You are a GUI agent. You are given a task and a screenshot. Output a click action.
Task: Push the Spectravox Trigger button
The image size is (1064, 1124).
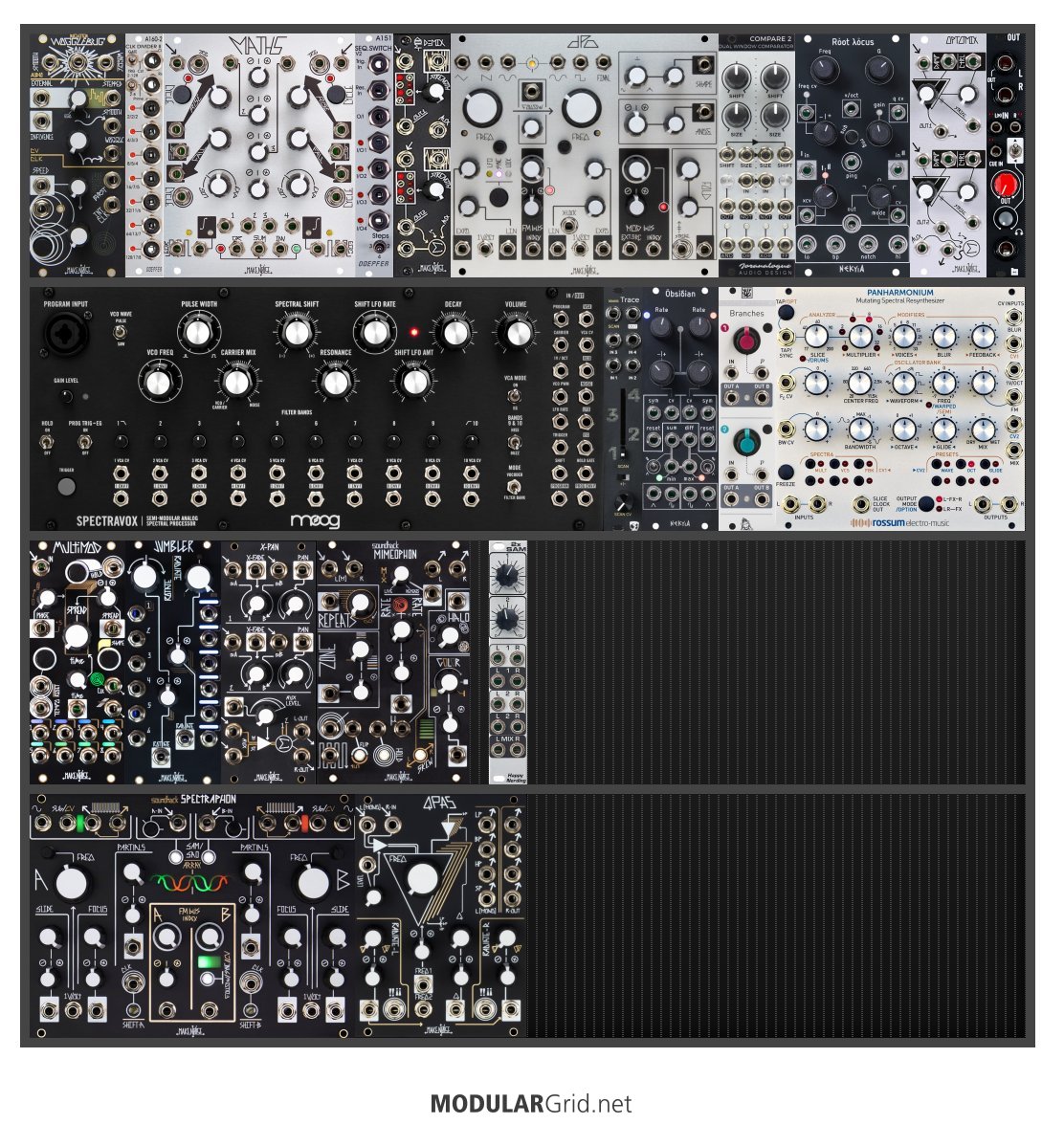click(66, 487)
